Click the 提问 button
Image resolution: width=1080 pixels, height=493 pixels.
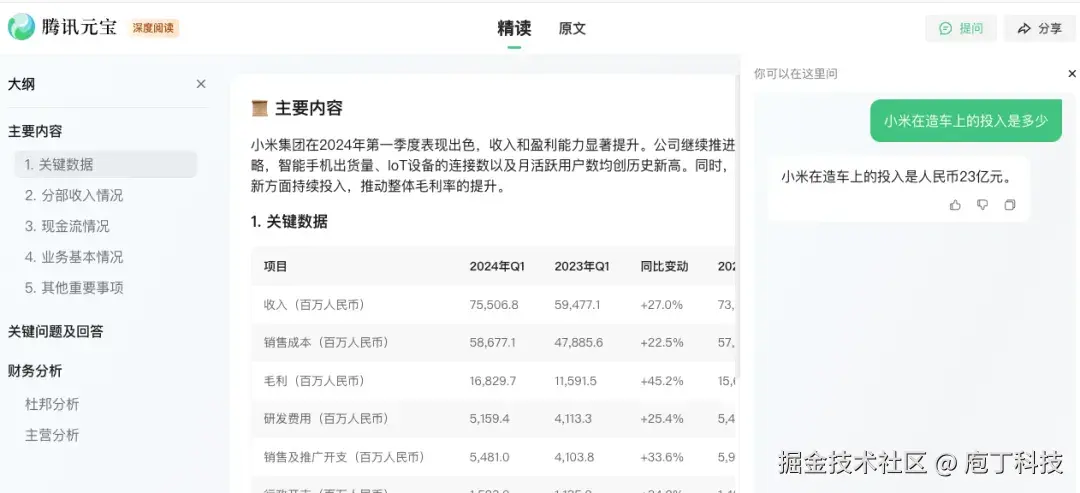(961, 28)
